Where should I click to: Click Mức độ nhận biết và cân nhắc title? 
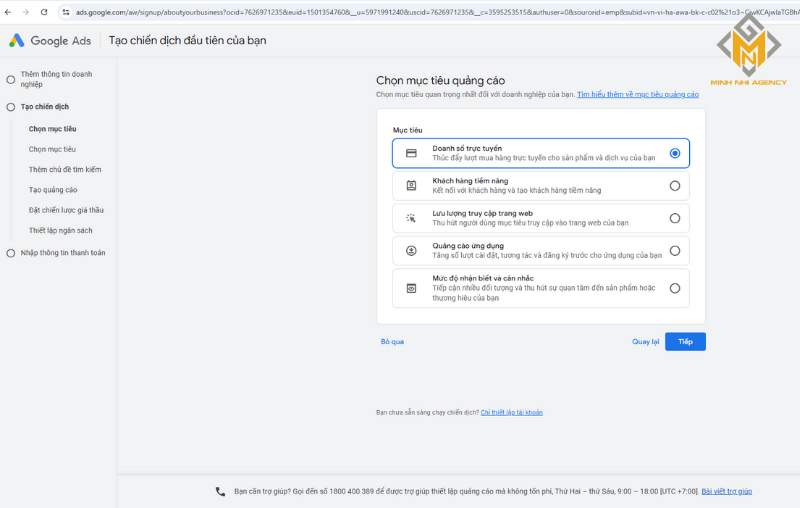point(483,278)
